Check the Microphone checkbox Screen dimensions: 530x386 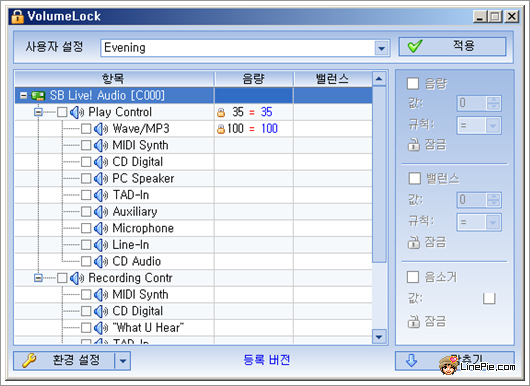(86, 228)
